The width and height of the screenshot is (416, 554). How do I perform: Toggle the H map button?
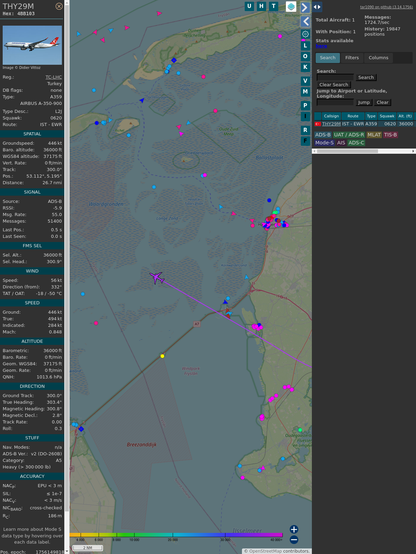261,6
